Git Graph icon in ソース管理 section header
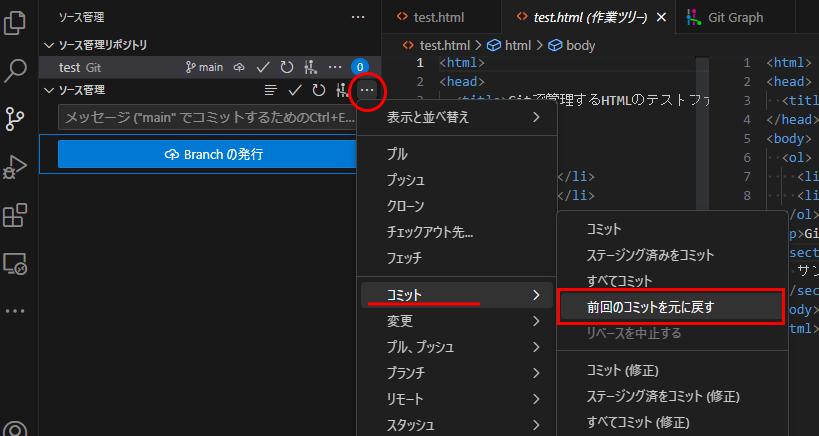Viewport: 819px width, 436px height. 342,90
